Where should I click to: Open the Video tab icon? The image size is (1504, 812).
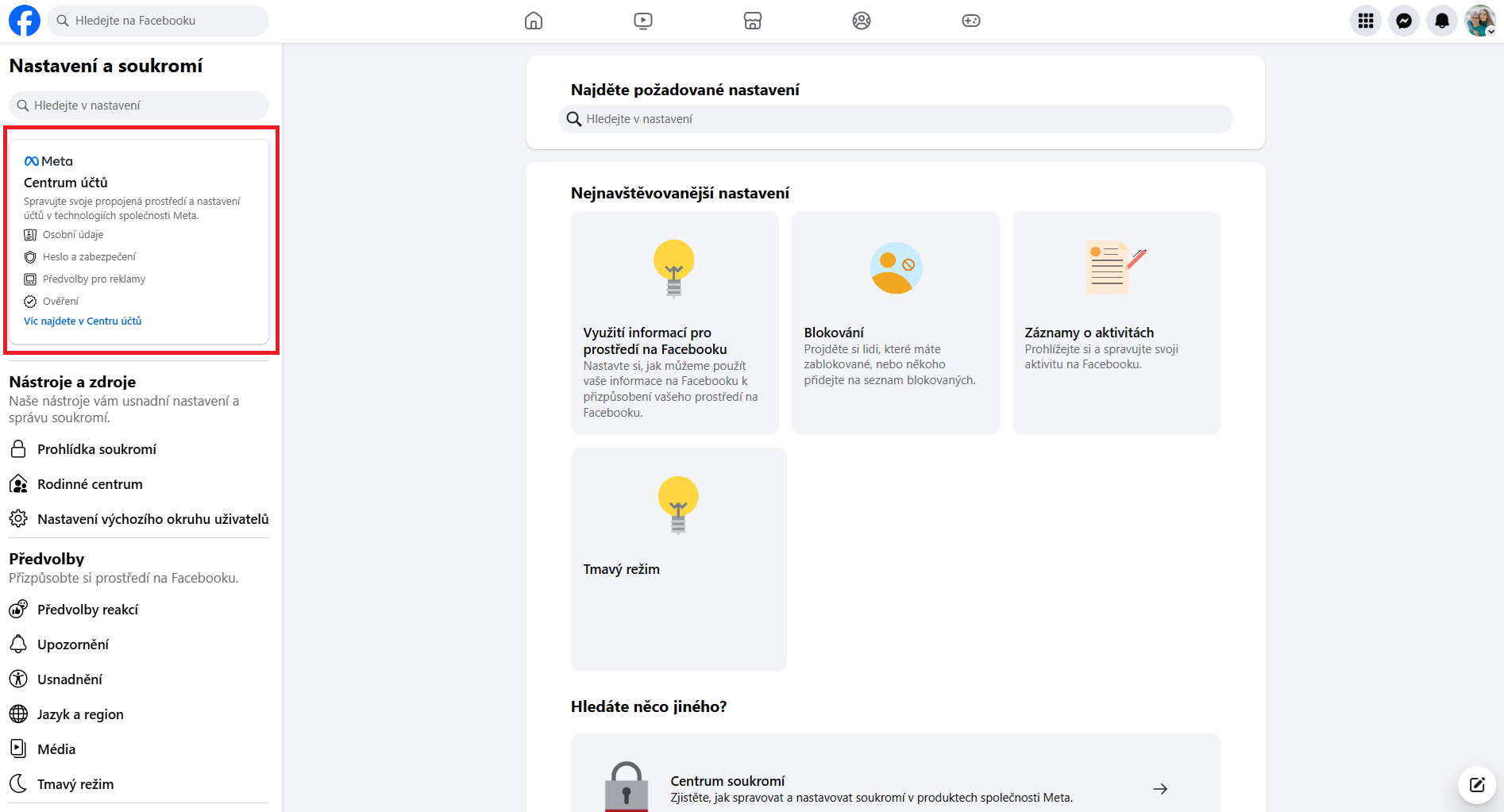pos(643,21)
